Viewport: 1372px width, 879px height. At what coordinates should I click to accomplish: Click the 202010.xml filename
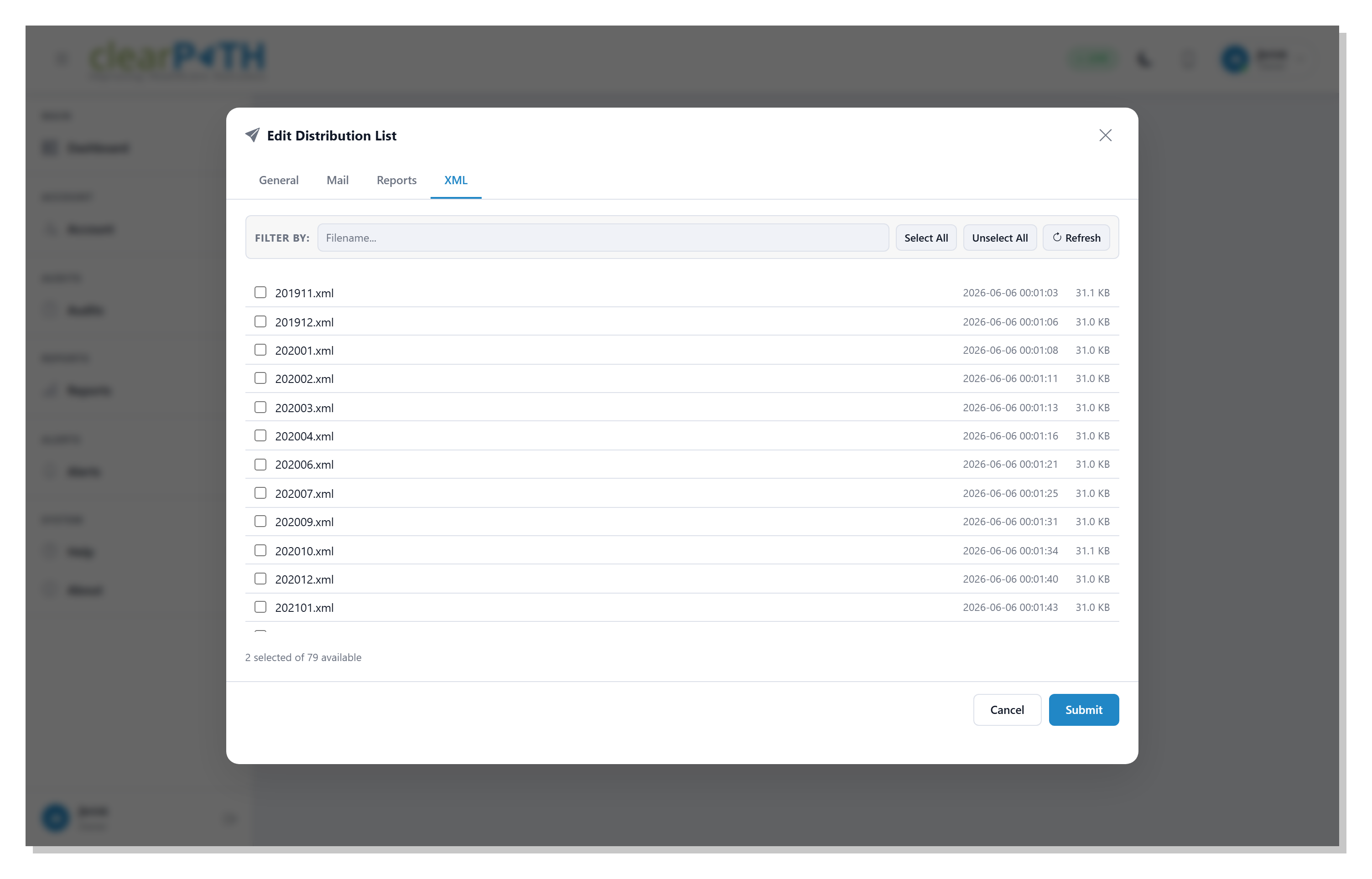tap(304, 551)
